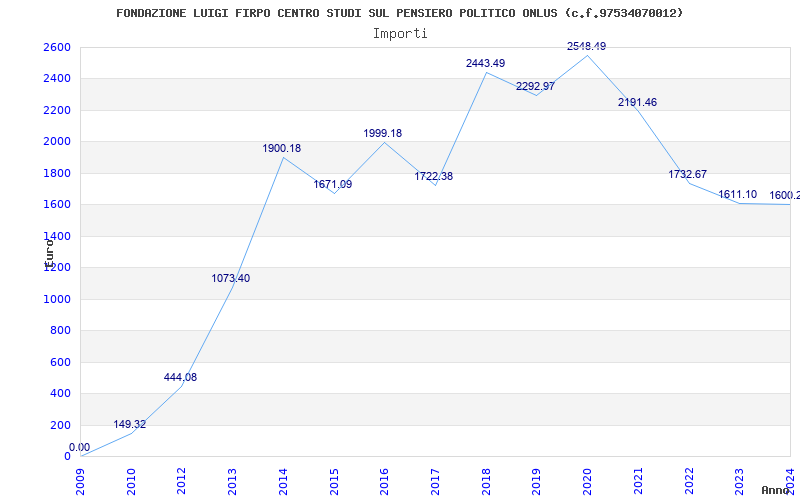The image size is (800, 500).
Task: Click the x-axis year 2013
Action: point(233,481)
